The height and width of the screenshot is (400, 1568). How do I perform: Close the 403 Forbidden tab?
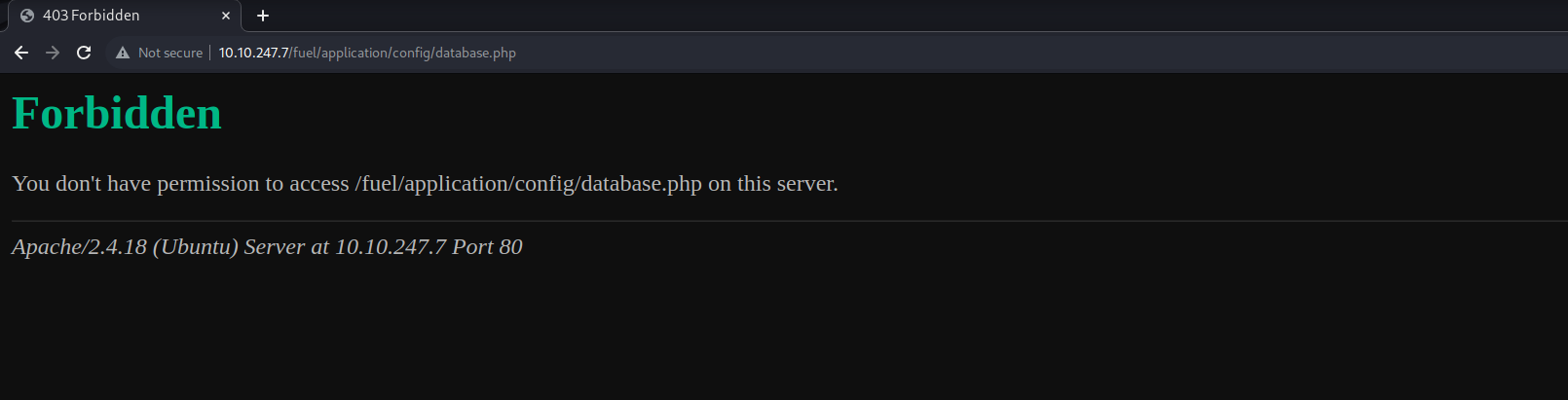click(226, 16)
